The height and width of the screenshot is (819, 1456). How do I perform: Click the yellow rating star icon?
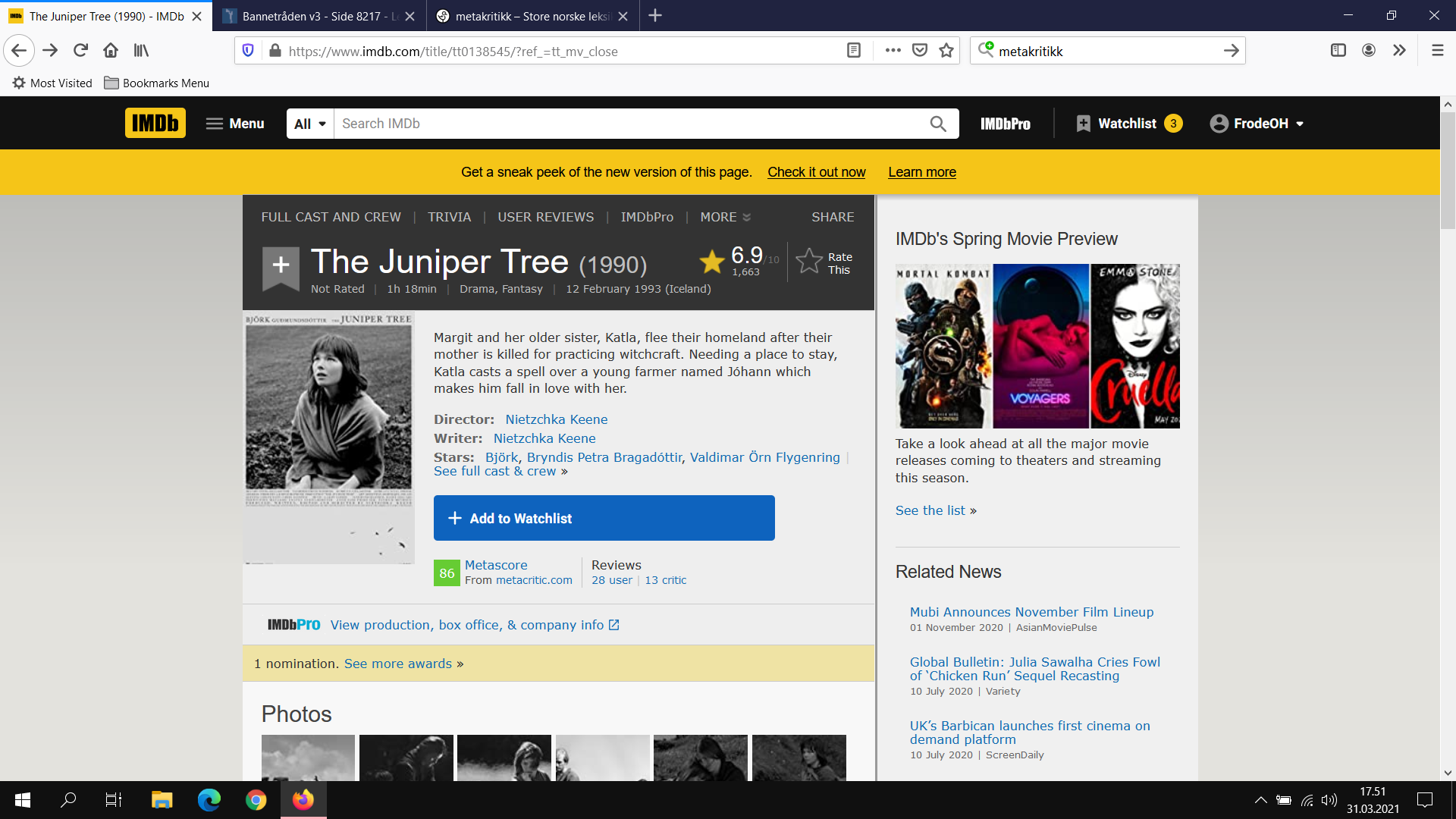pyautogui.click(x=711, y=262)
